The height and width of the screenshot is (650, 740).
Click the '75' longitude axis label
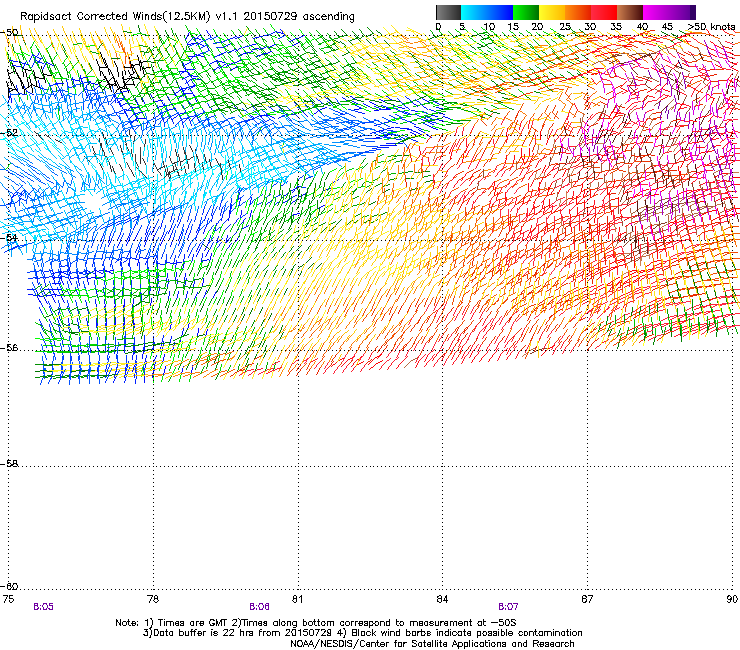[8, 599]
